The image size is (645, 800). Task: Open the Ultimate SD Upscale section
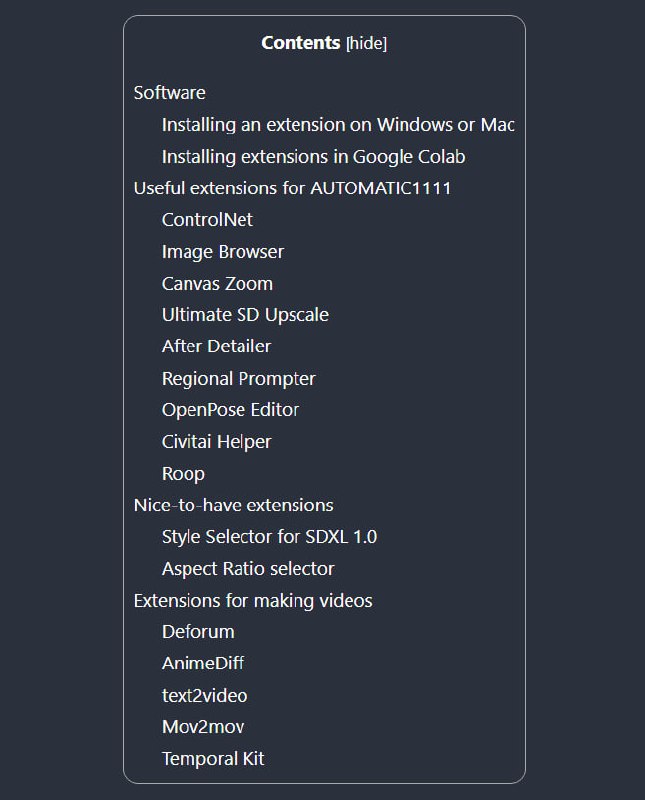coord(245,315)
